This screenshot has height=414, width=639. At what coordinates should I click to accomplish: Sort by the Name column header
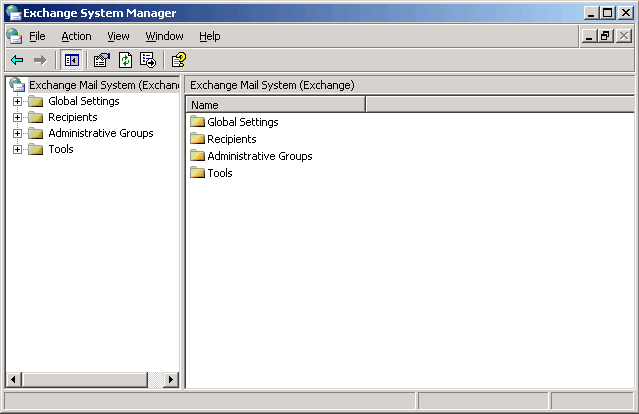coord(276,105)
